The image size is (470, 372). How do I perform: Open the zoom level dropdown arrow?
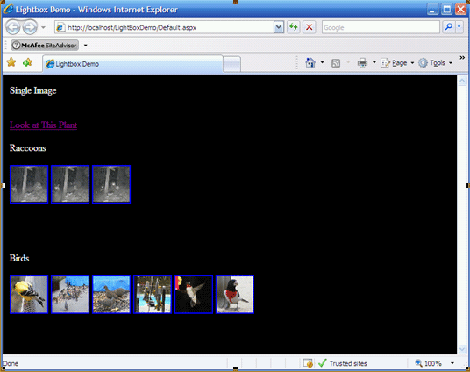click(x=452, y=363)
